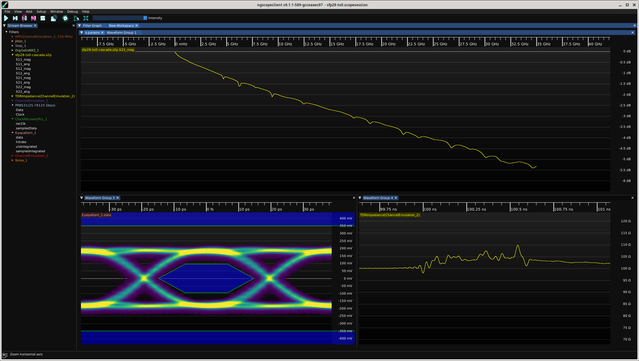Select the Step_1 filter
Screen dimensions: 639x361
(20, 46)
